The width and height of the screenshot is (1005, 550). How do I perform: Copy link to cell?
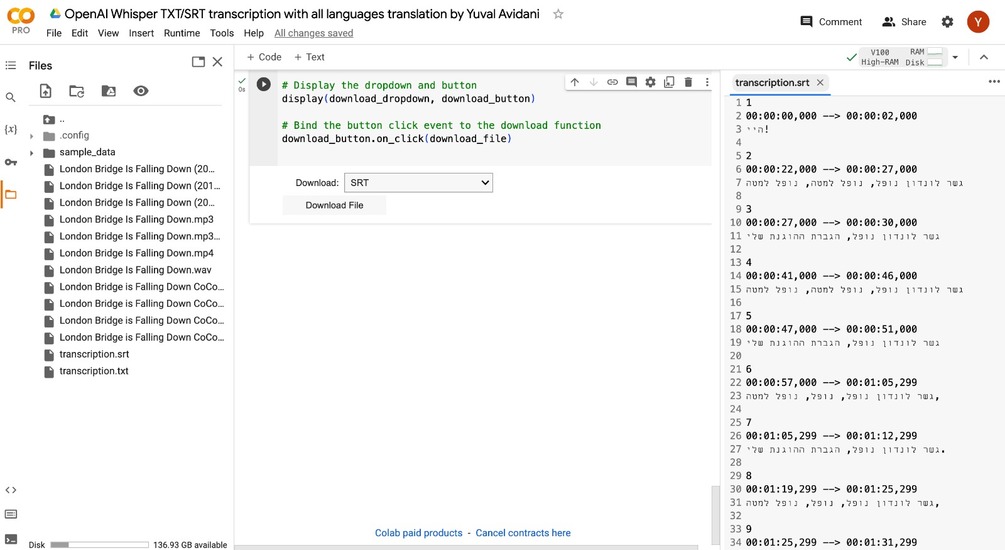pyautogui.click(x=613, y=82)
